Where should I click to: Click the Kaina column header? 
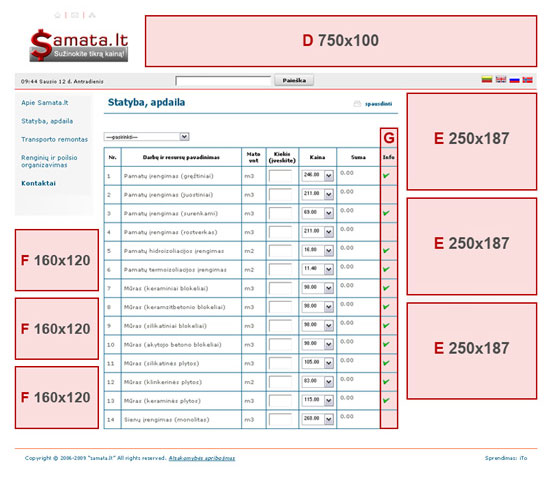click(x=317, y=157)
